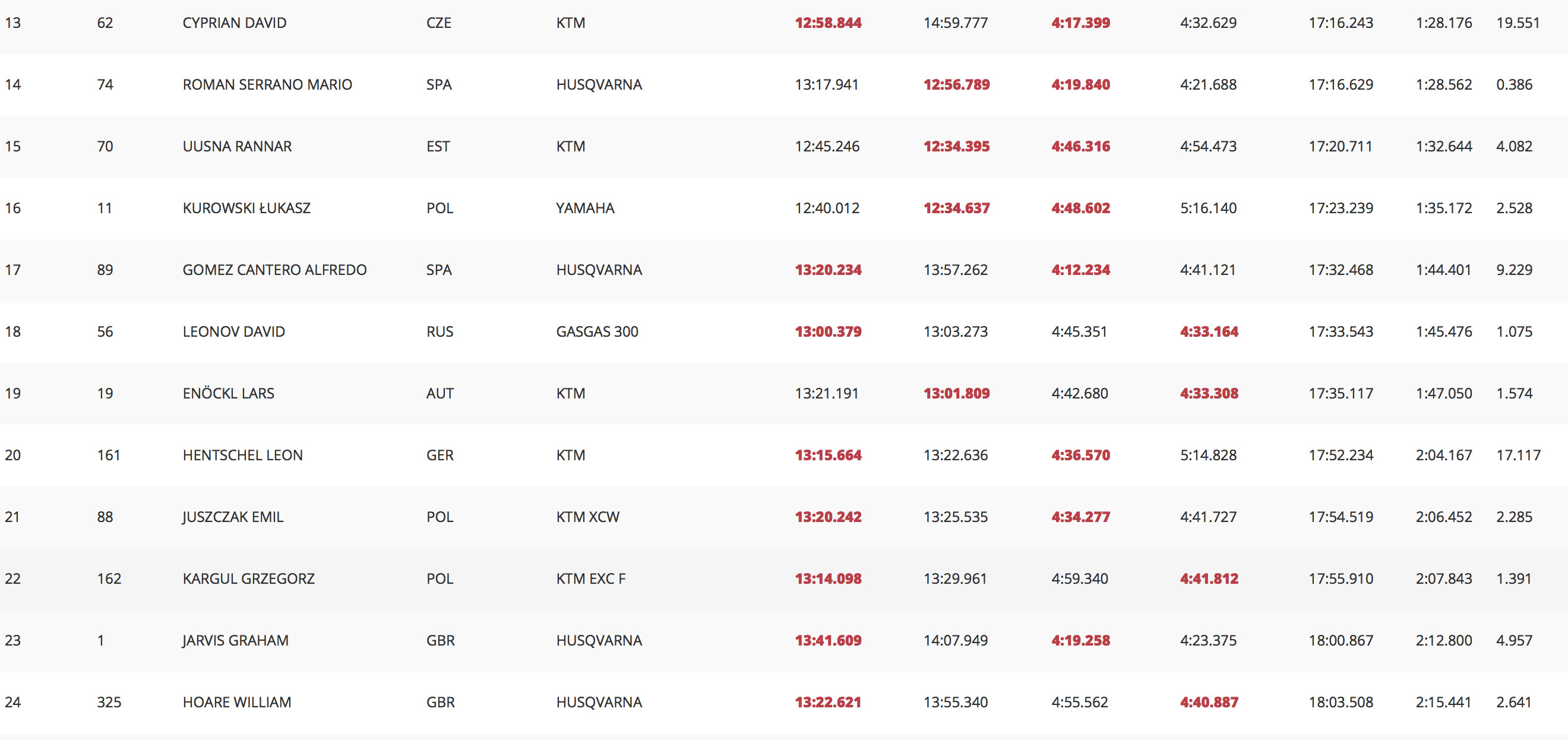Click GOMEZ CANTERO ALFREDO entry
1568x740 pixels.
click(x=274, y=270)
